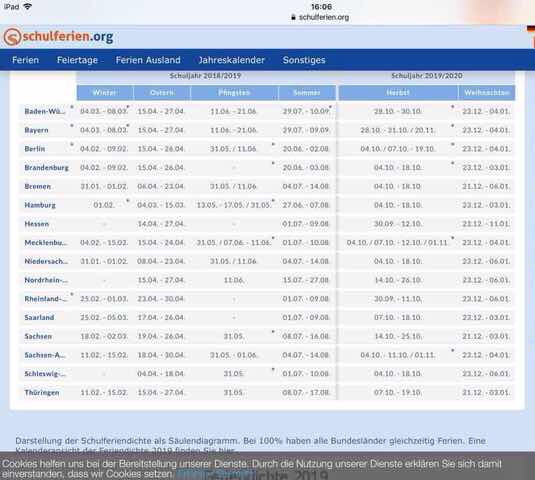
Task: Click Nordrhein Sommer dates 15.07. - 27.08.
Action: tap(306, 280)
